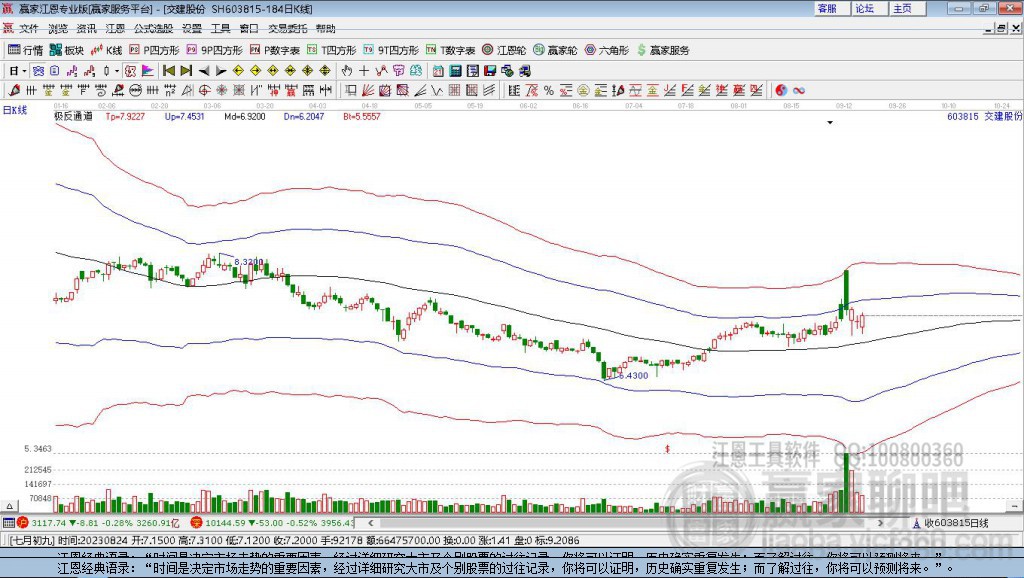Select the crosshair plus cursor tool
The image size is (1024, 578).
(364, 71)
